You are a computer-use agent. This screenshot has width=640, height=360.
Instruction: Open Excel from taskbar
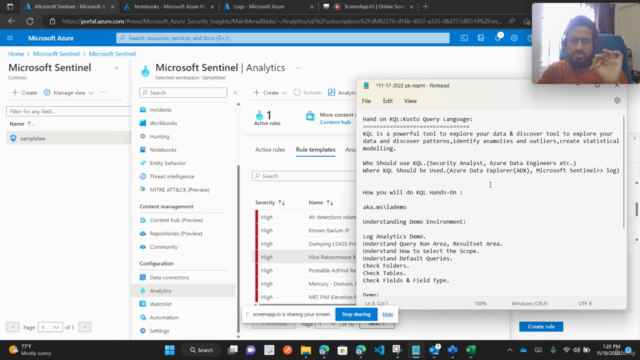471,350
